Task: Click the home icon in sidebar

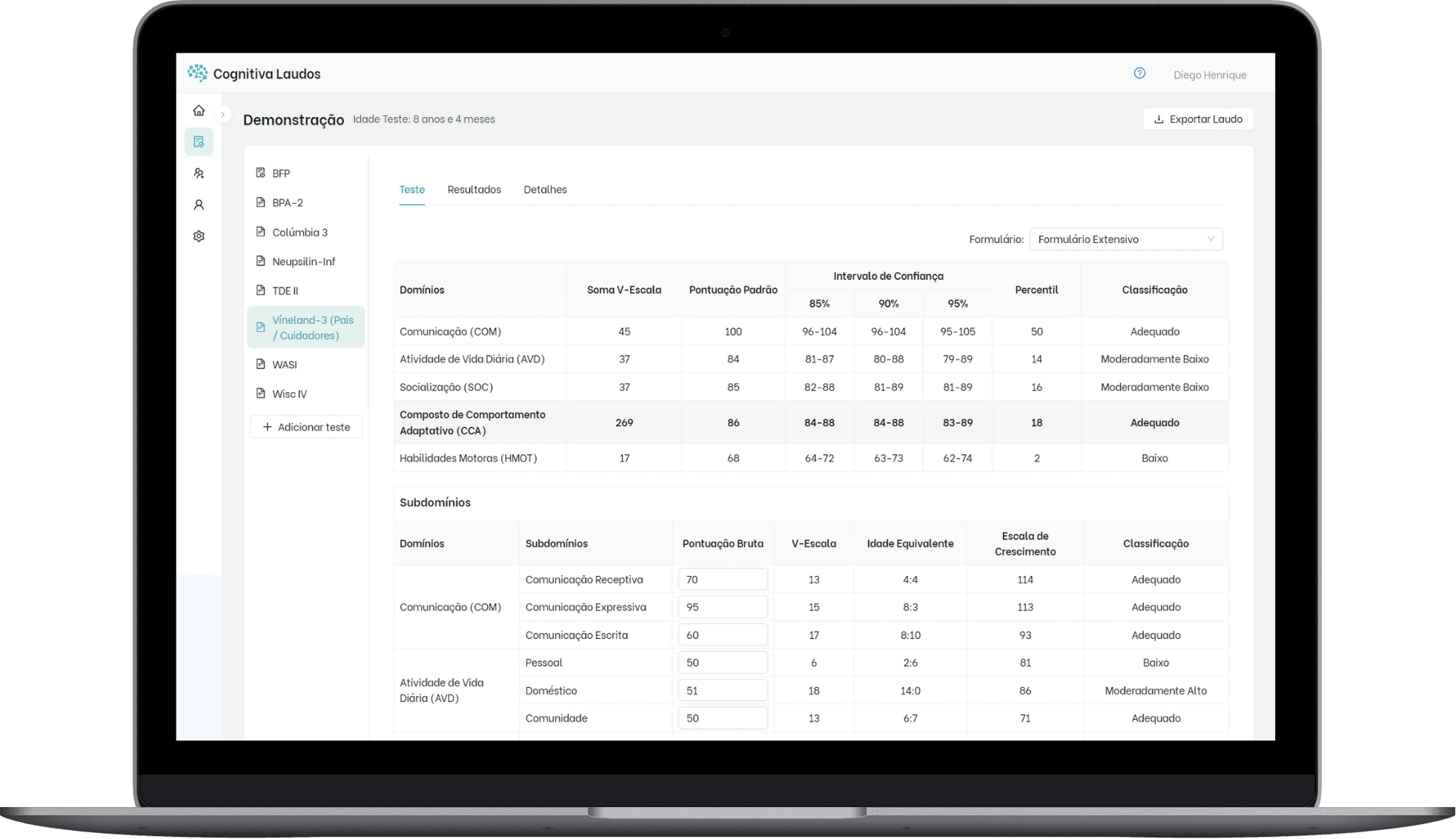Action: (199, 110)
